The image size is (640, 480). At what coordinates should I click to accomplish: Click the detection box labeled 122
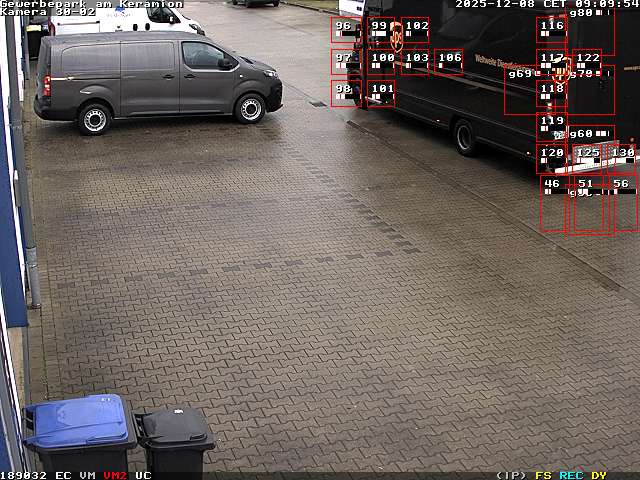[x=587, y=62]
